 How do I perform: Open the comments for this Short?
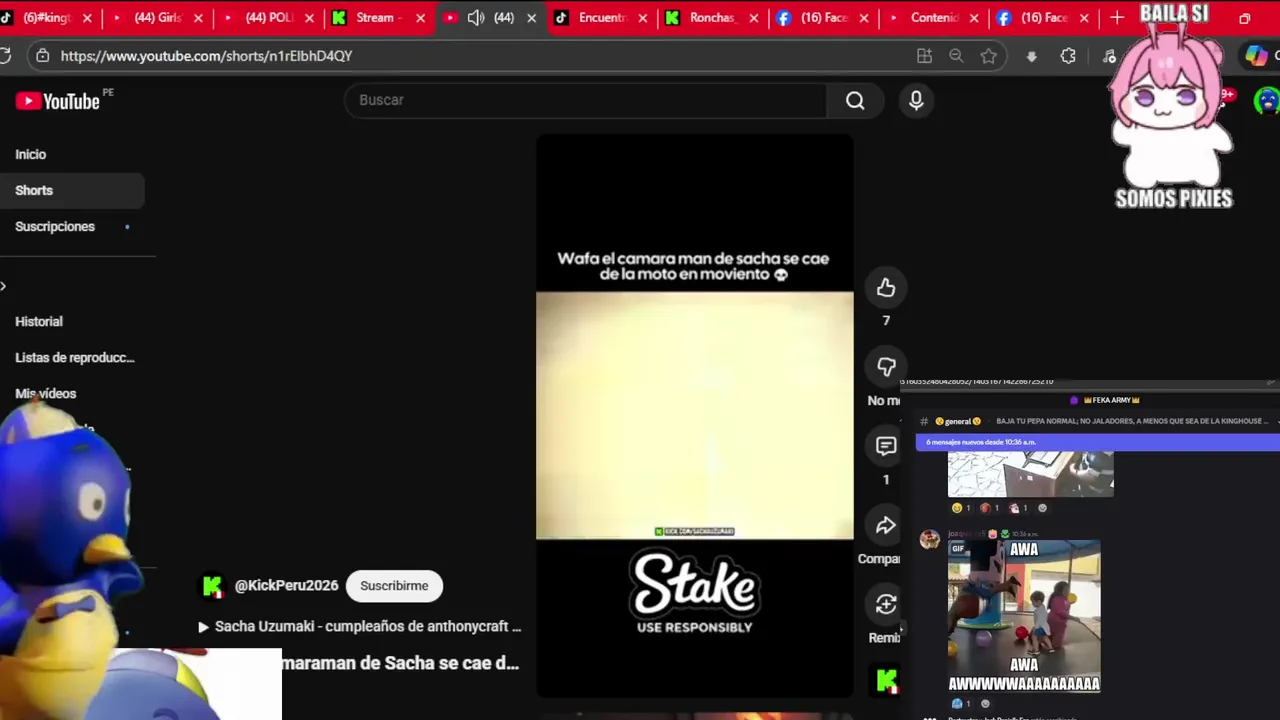pyautogui.click(x=886, y=446)
